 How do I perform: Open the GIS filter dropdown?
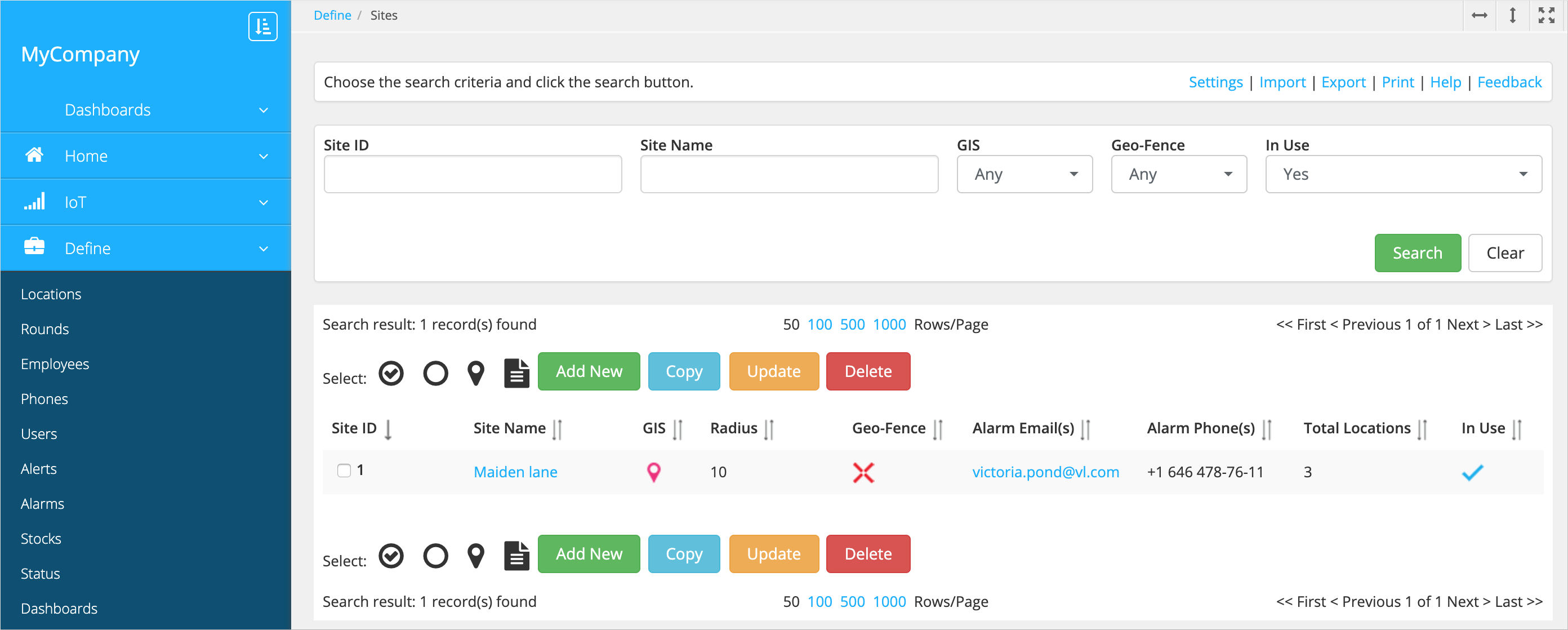click(x=1024, y=174)
